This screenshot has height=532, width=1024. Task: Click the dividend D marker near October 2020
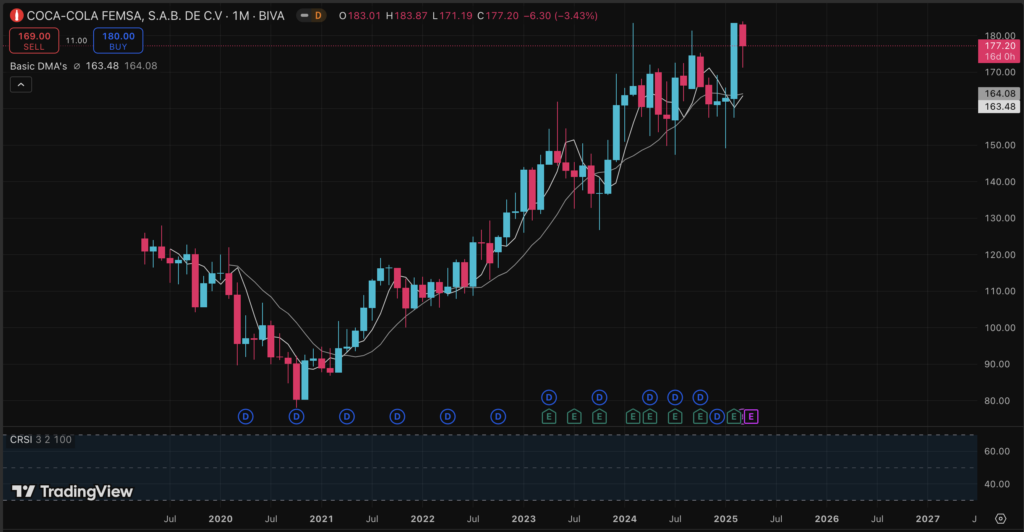click(296, 416)
